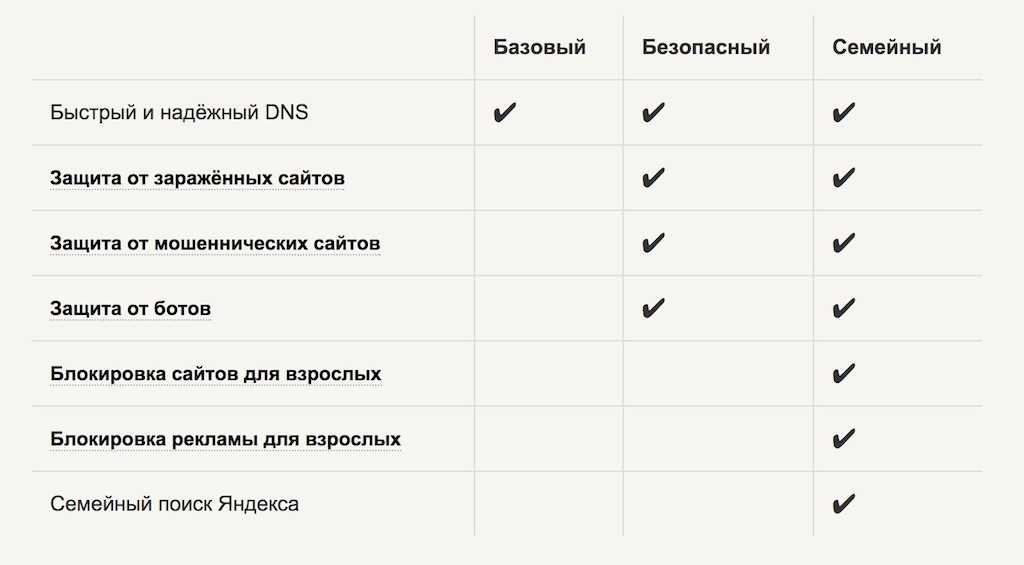Viewport: 1024px width, 565px height.
Task: Click Семейный checkmark for Защита от ботов
Action: click(843, 308)
